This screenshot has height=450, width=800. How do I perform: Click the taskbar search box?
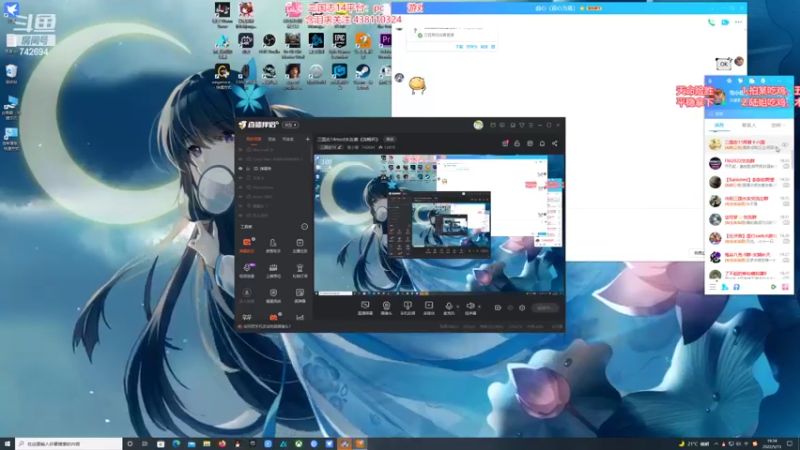pyautogui.click(x=69, y=444)
